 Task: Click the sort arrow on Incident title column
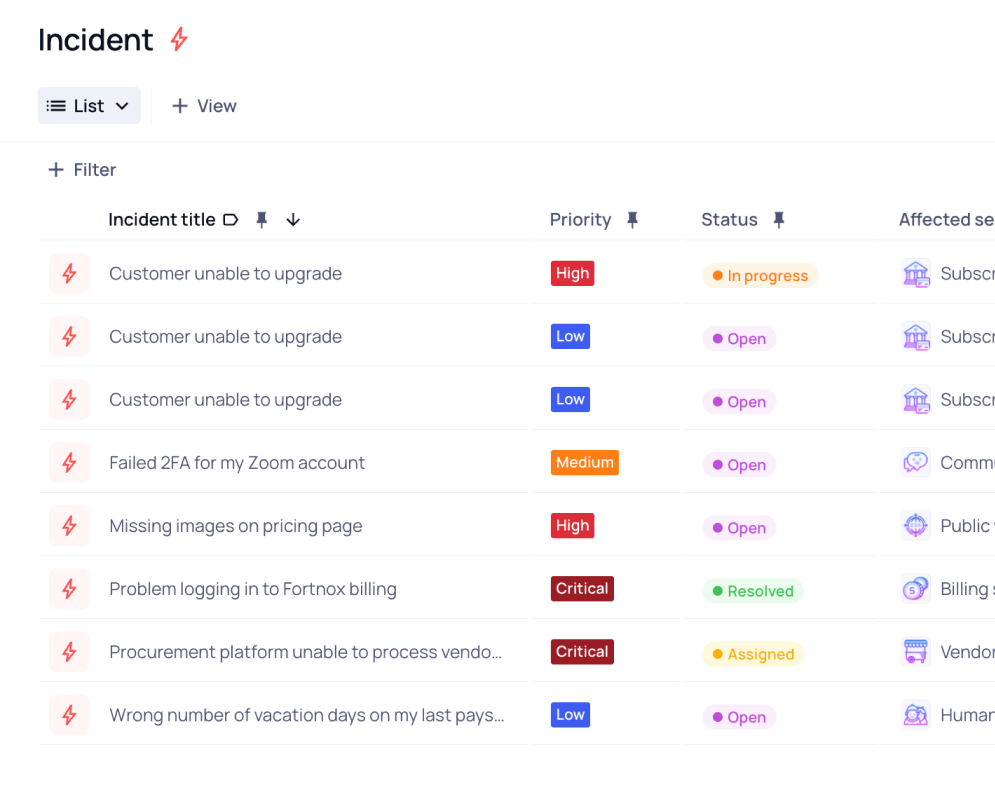point(293,220)
